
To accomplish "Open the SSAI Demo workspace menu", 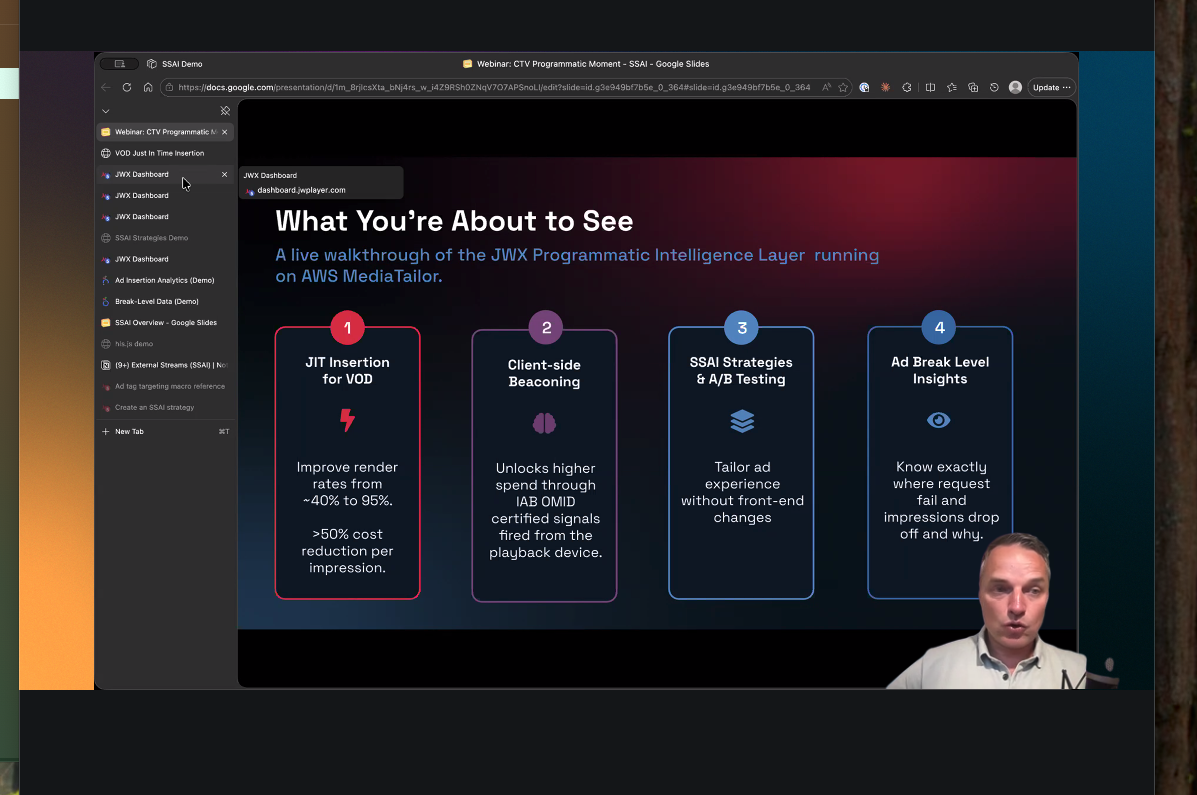I will [x=175, y=64].
